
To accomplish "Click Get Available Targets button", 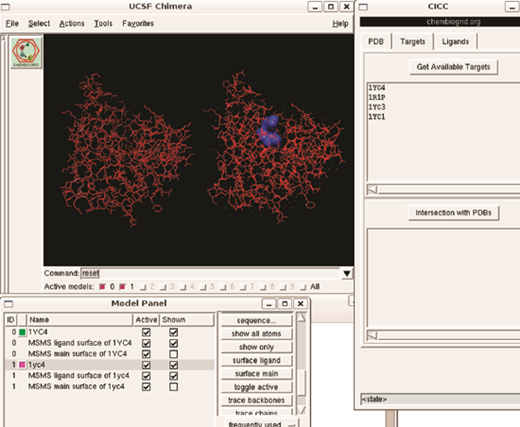I will pyautogui.click(x=453, y=67).
